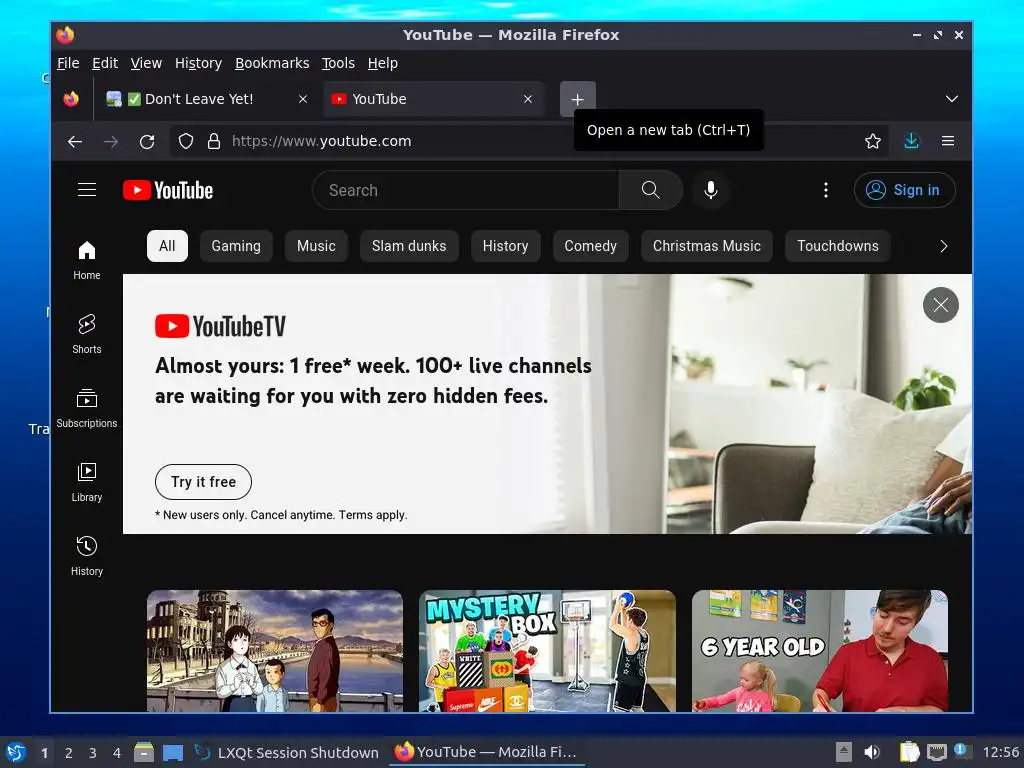Open clipboard manager tray icon
This screenshot has width=1024, height=768.
pyautogui.click(x=909, y=752)
